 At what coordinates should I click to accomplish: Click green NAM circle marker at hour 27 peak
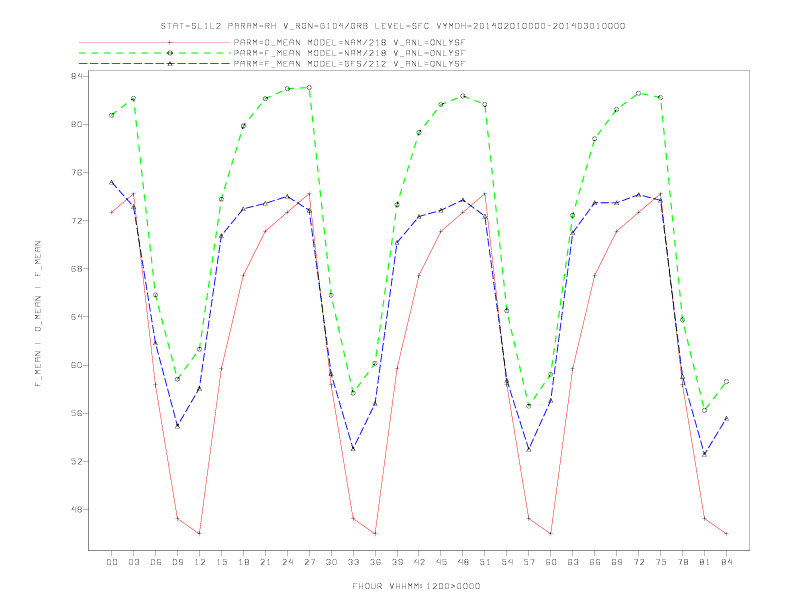pos(309,88)
